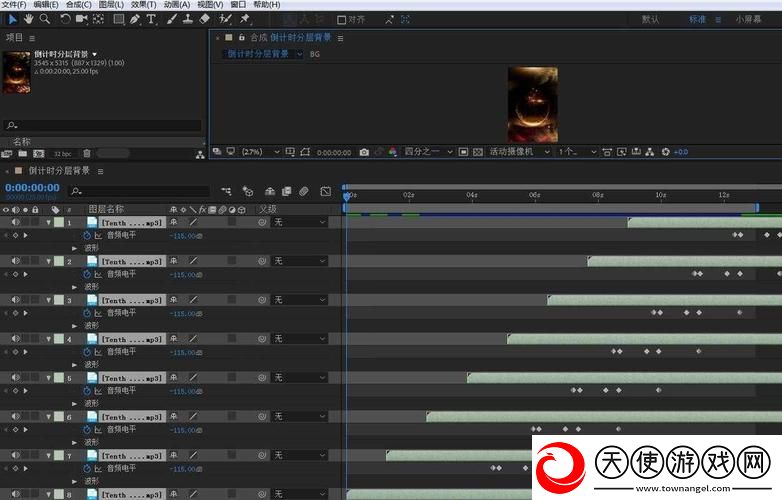Select the Puppet Pin tool

(x=245, y=19)
